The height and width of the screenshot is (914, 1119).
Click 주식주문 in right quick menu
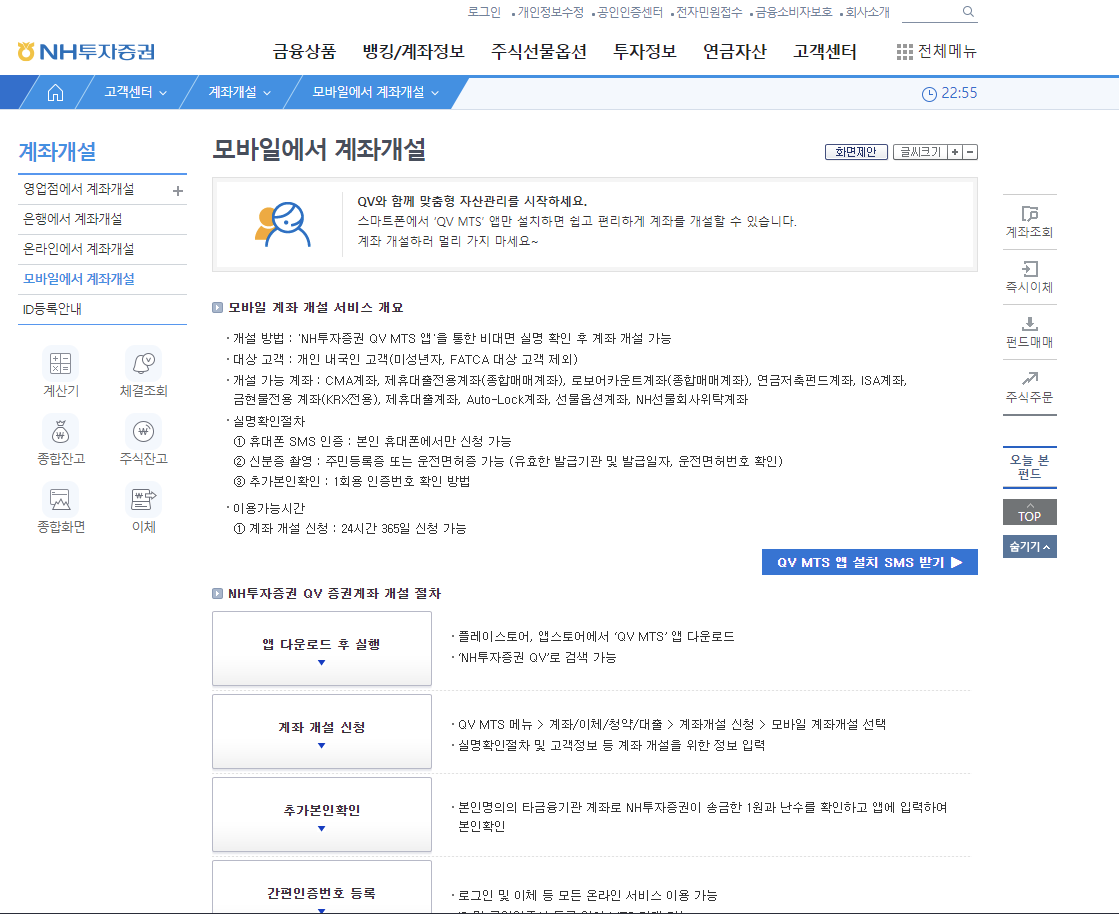[x=1029, y=387]
